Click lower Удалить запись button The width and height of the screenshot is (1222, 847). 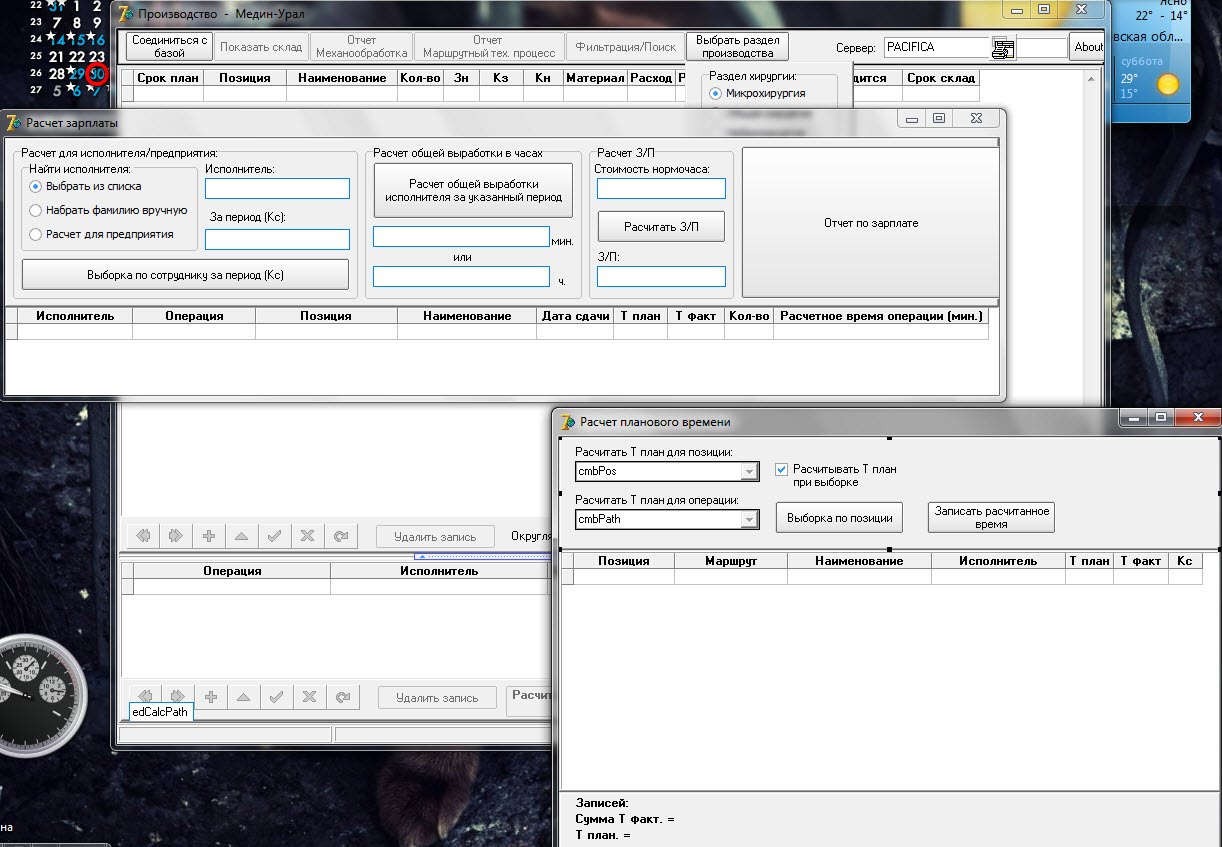pos(435,698)
